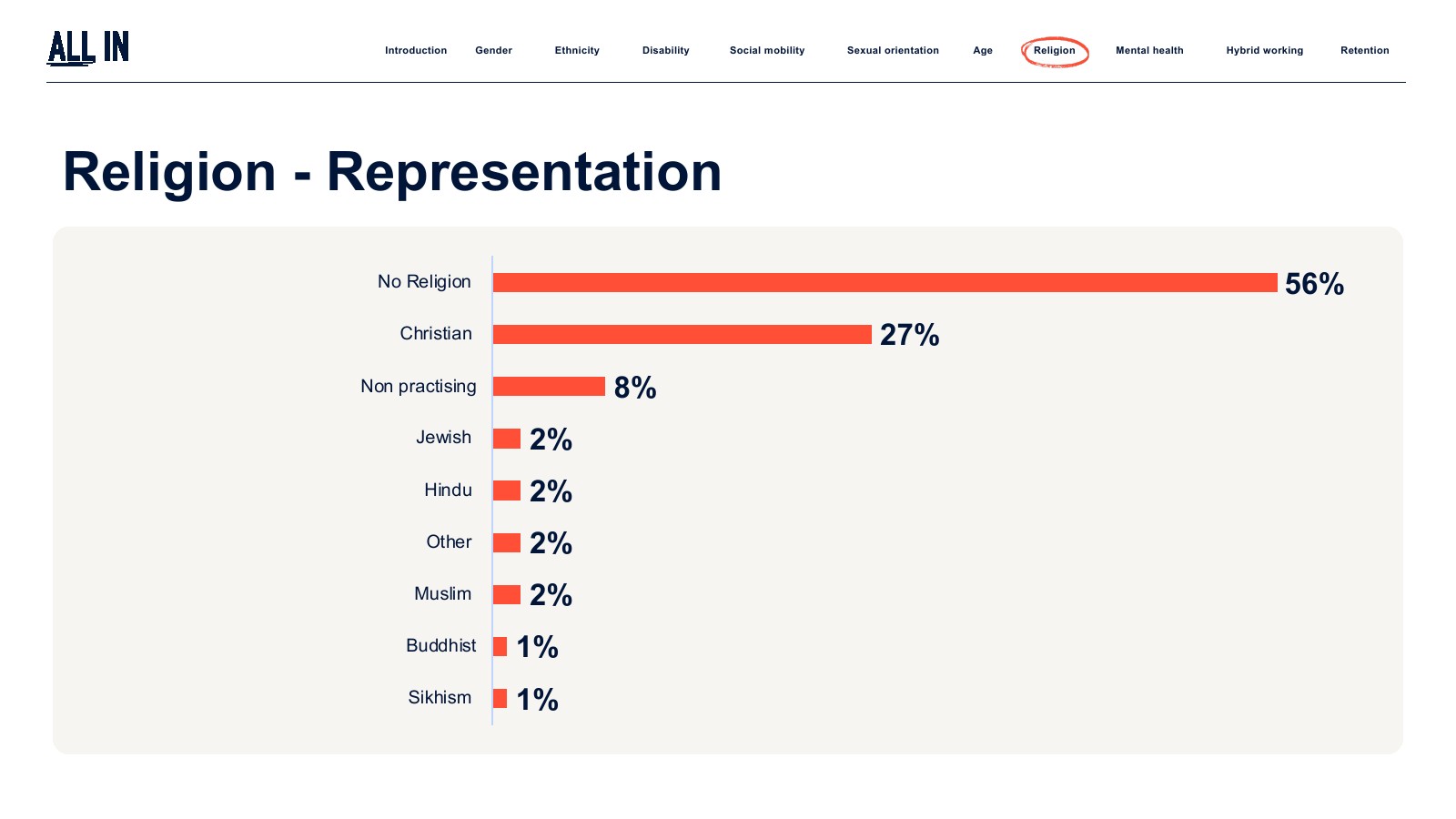The image size is (1456, 819).
Task: Click the No Religion 56% bar
Action: [885, 283]
